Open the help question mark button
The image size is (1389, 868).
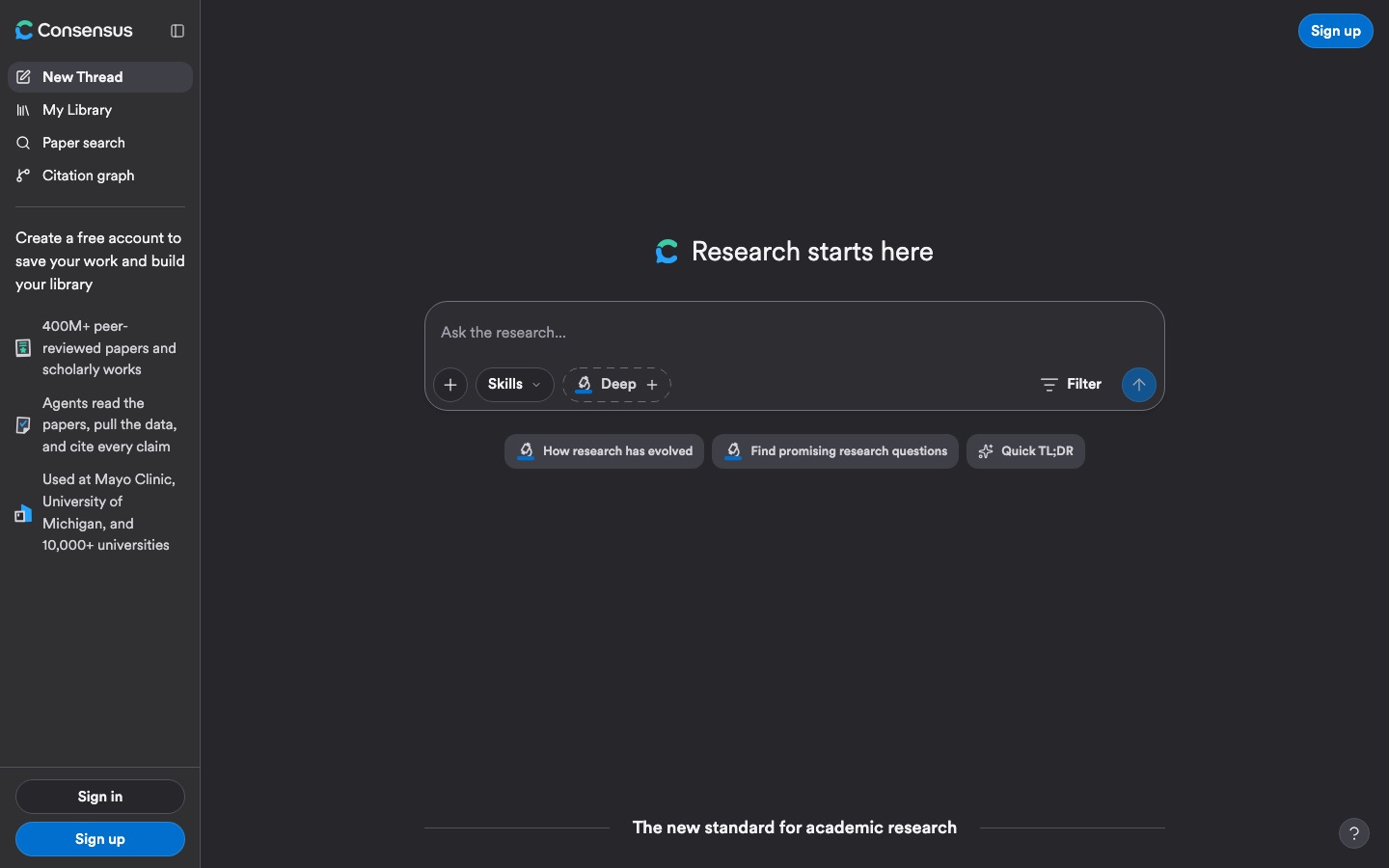point(1354,833)
